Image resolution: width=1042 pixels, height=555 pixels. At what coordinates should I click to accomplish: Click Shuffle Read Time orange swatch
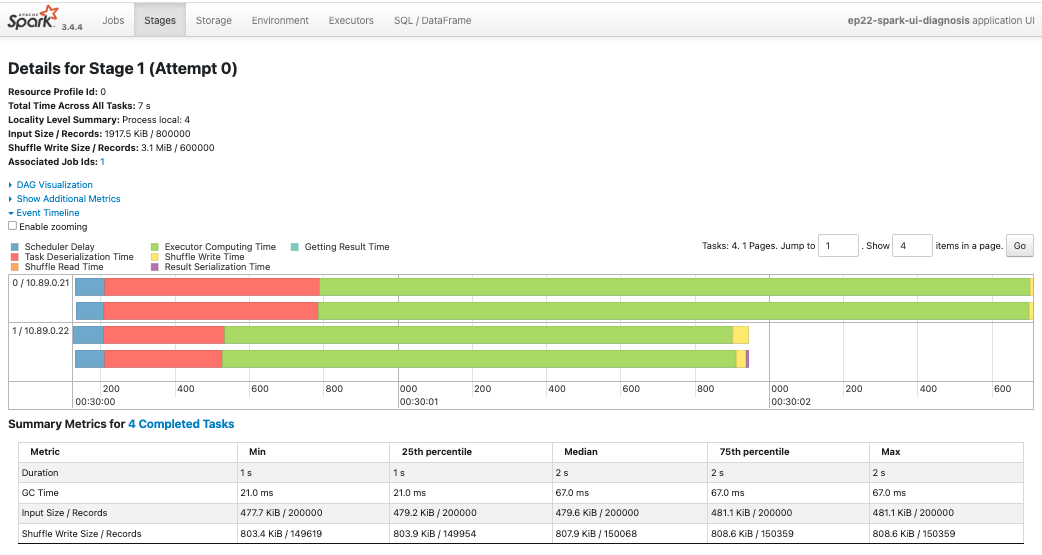[15, 267]
